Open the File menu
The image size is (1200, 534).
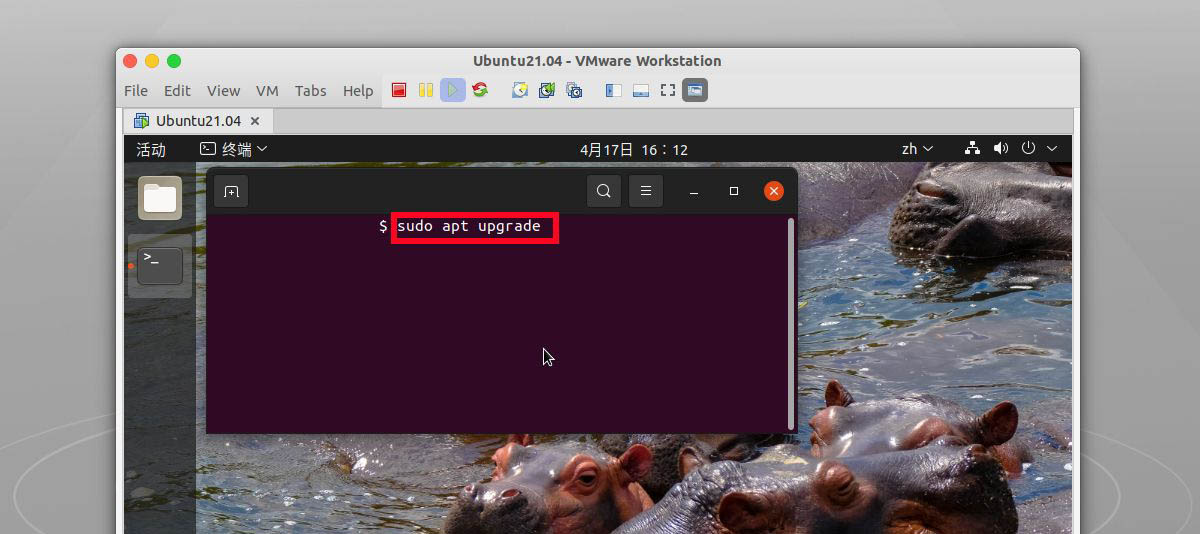coord(136,90)
